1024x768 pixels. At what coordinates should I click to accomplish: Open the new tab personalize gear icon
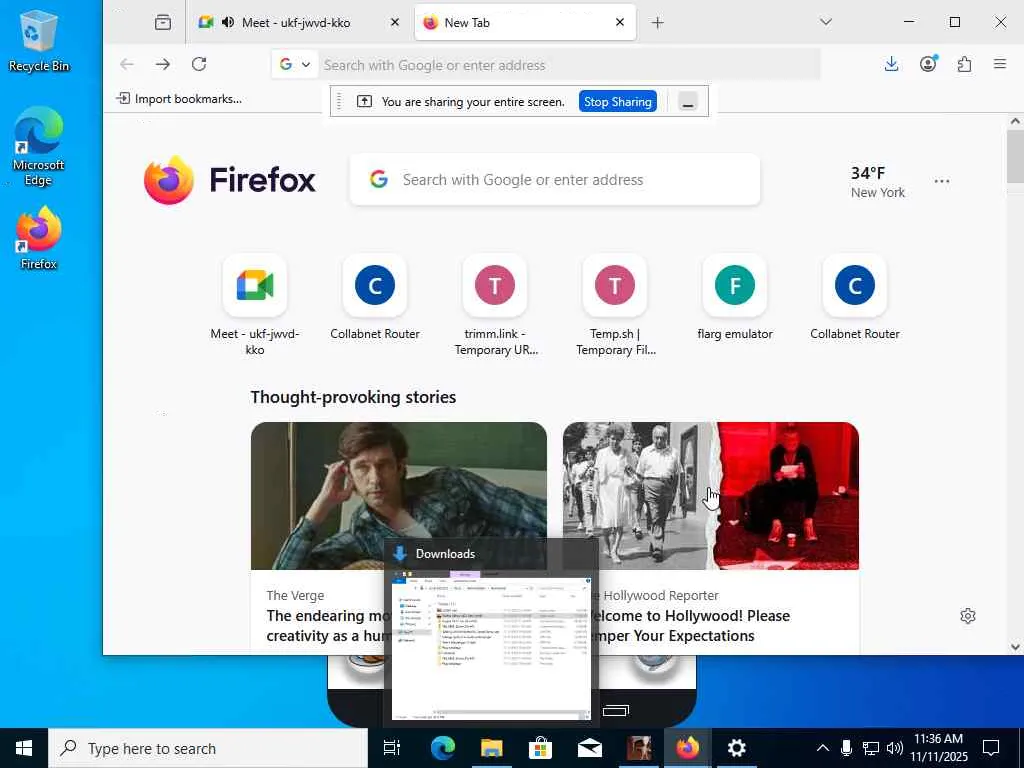(968, 616)
